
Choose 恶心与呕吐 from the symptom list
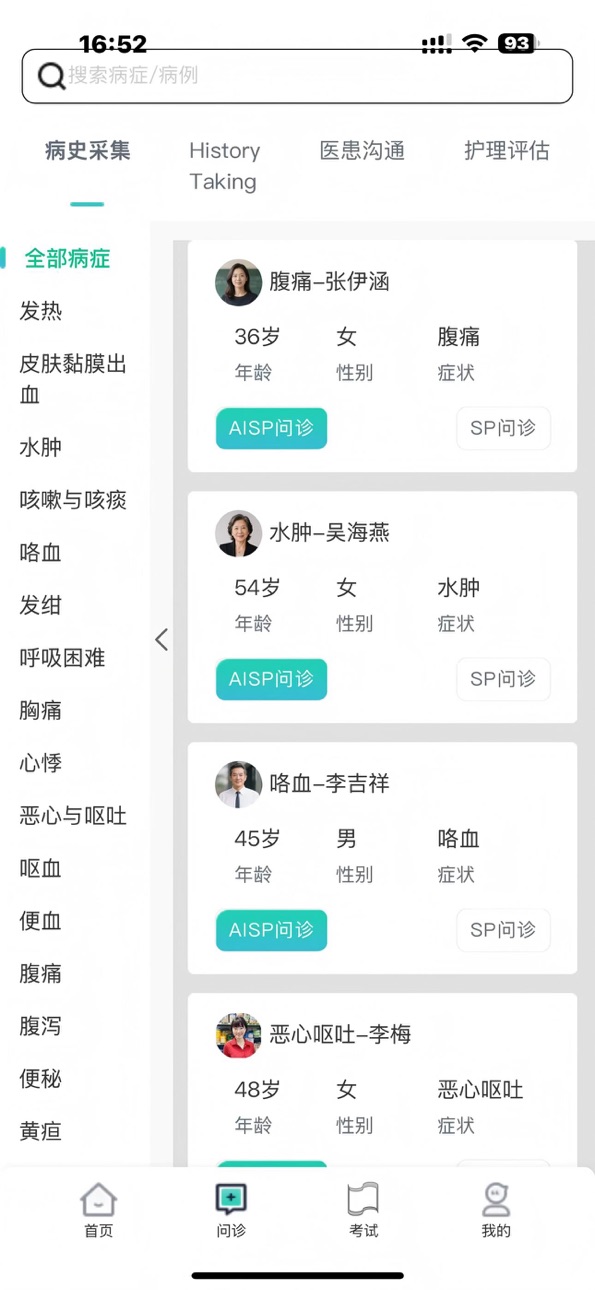tap(73, 816)
